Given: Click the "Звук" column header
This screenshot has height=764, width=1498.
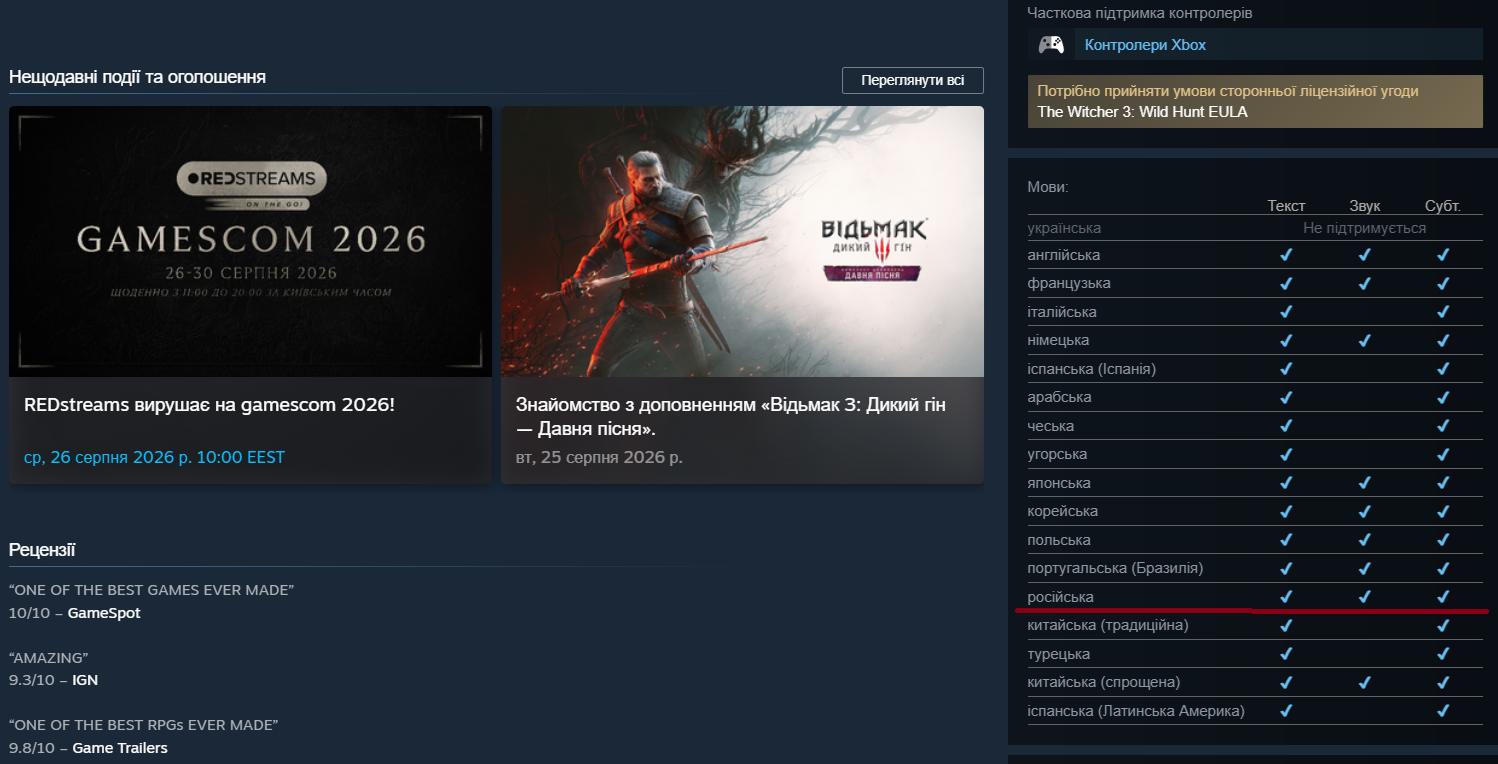Looking at the screenshot, I should [x=1364, y=206].
